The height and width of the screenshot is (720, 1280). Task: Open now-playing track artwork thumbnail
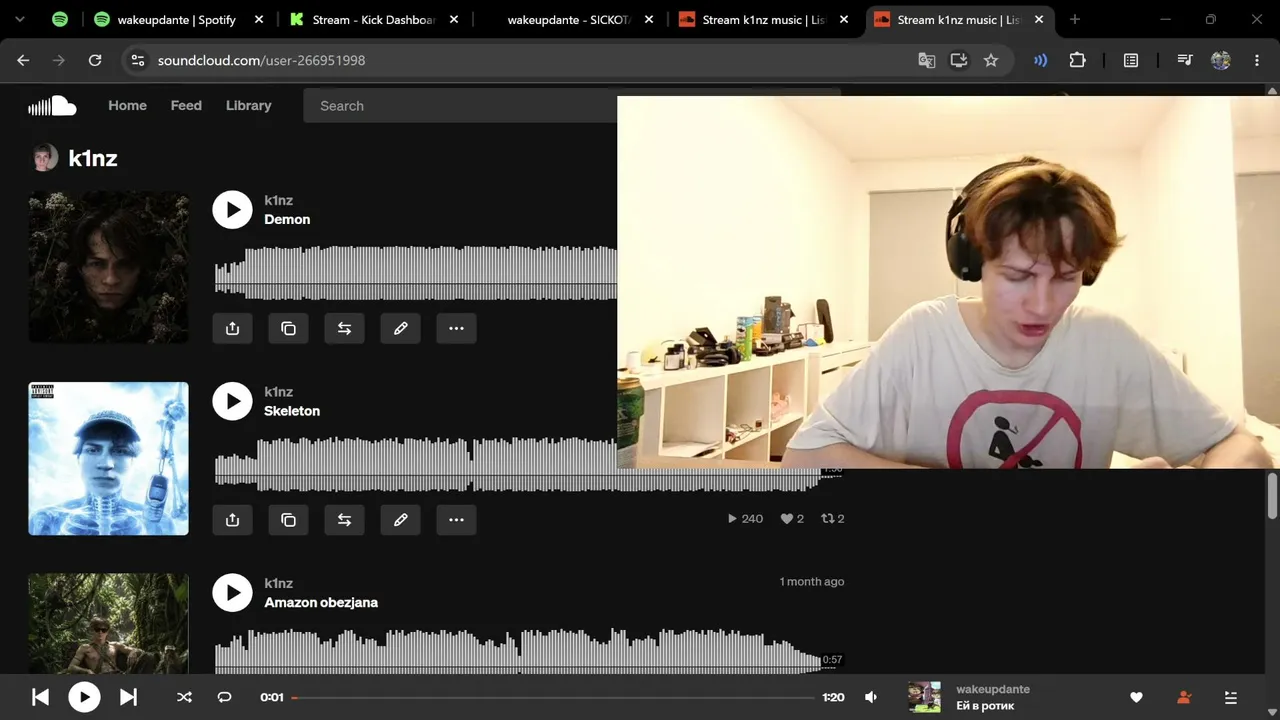pos(924,697)
